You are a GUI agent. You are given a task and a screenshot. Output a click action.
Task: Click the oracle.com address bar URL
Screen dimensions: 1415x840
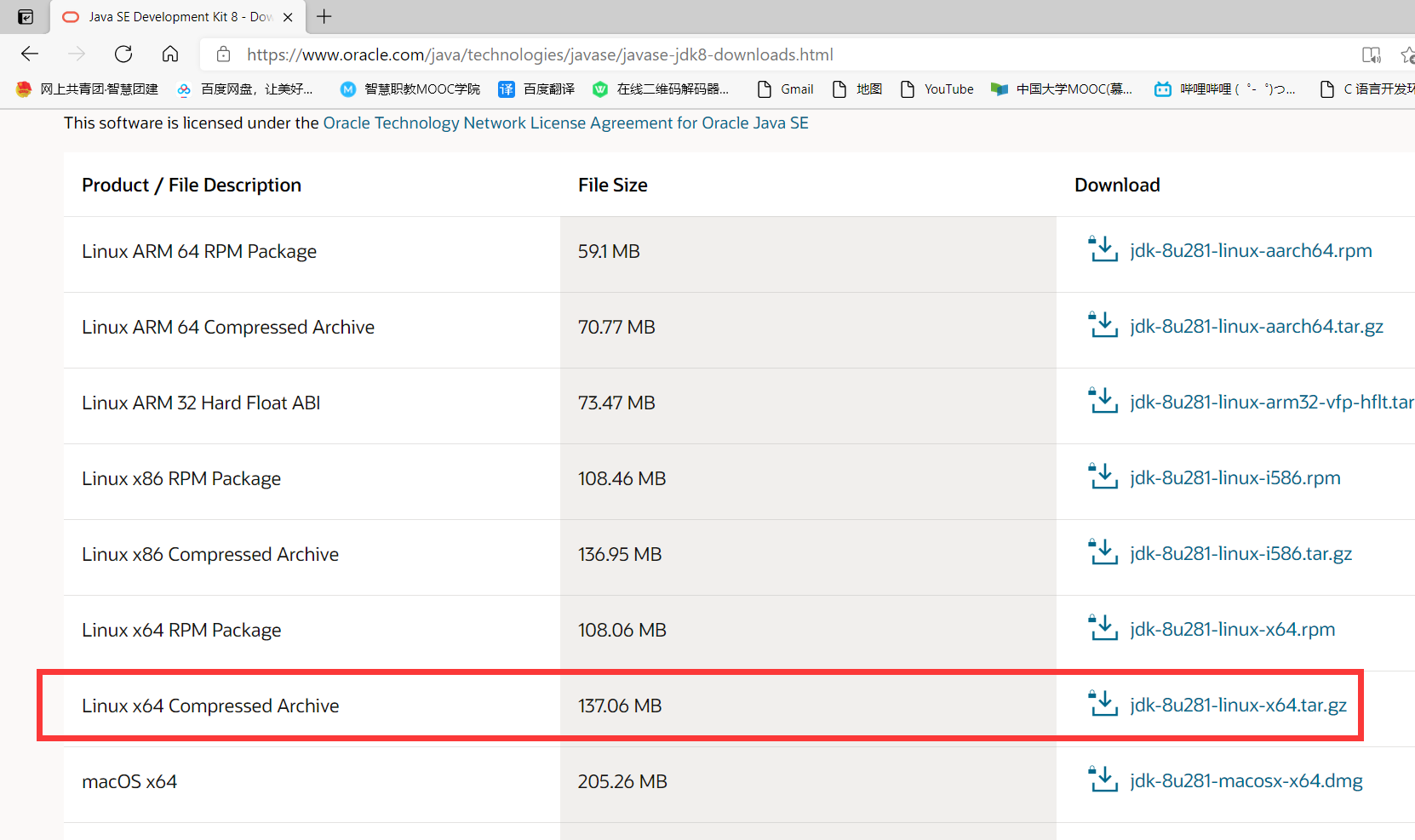[540, 54]
